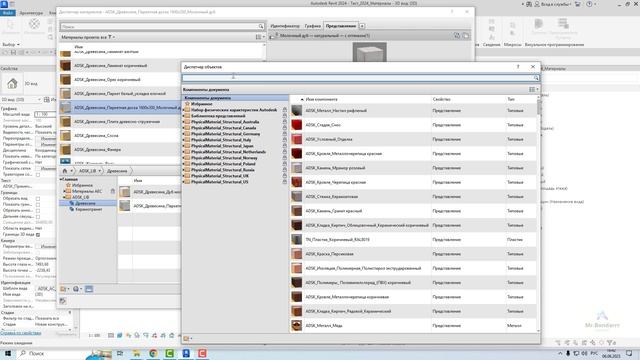
Task: Sort by Тип column header
Action: click(511, 99)
